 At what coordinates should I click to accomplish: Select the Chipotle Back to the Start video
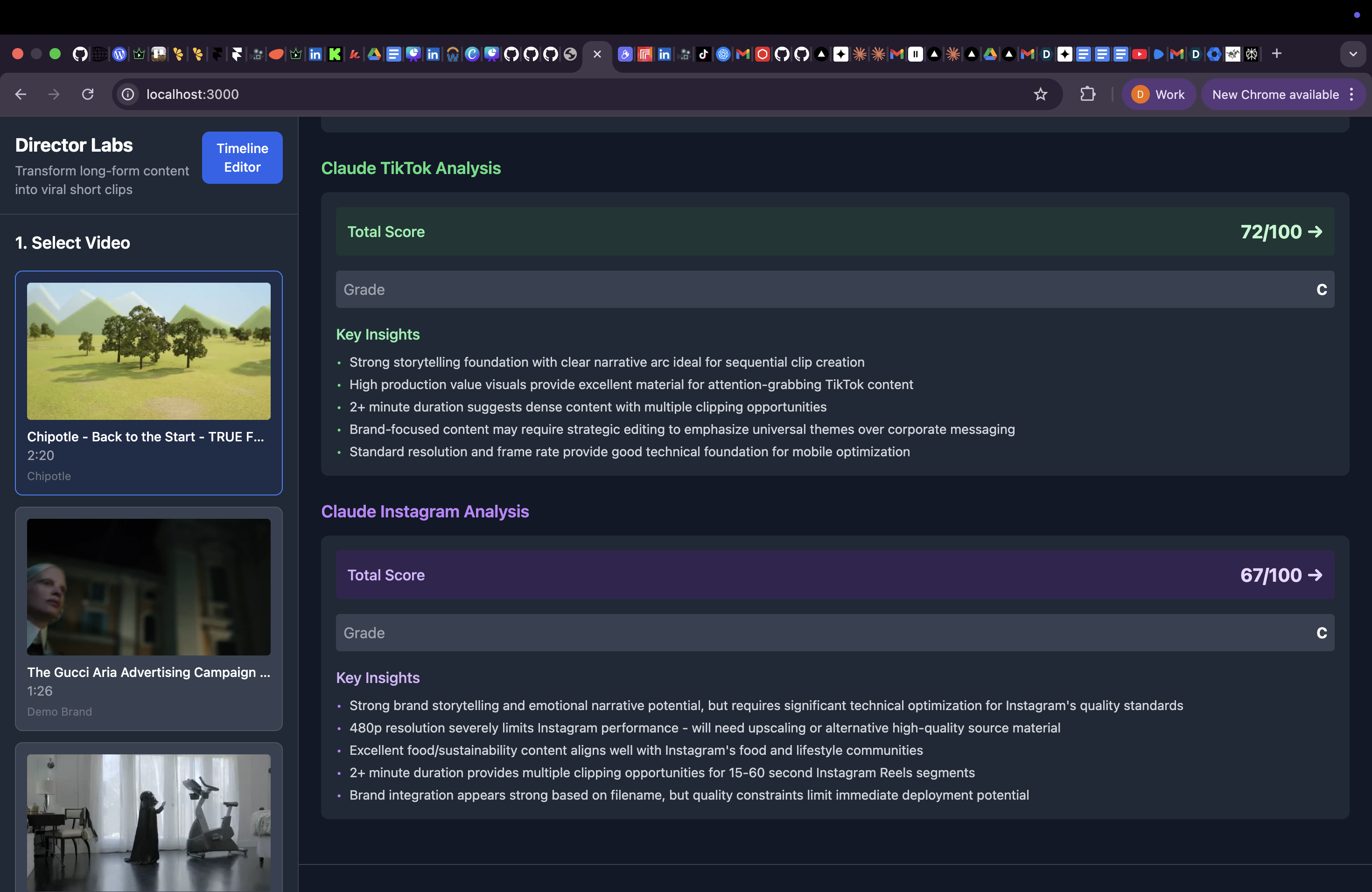point(149,383)
